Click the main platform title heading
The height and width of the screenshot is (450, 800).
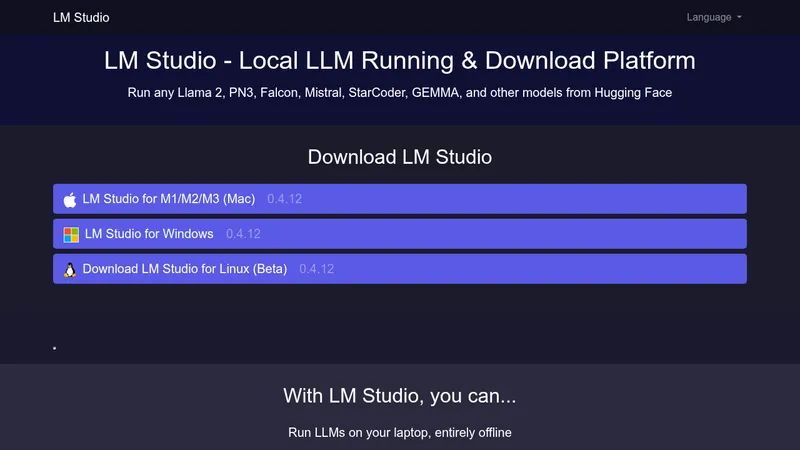pos(399,61)
